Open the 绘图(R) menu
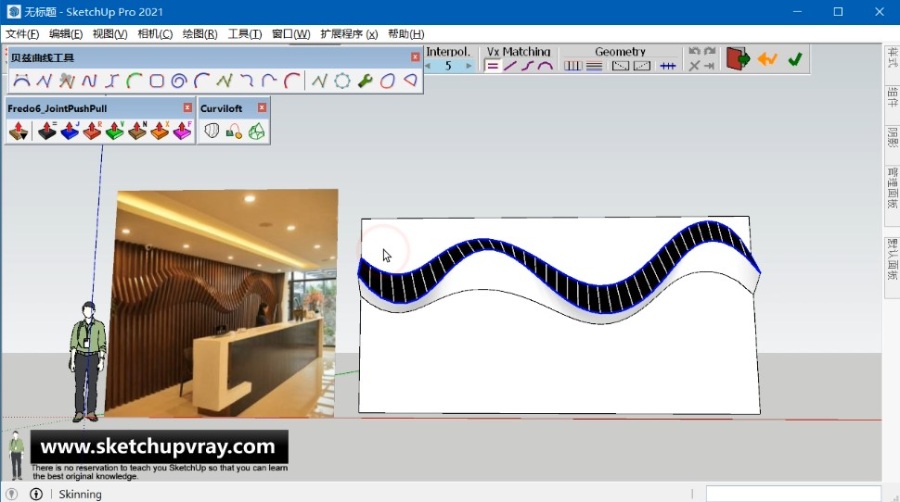The height and width of the screenshot is (502, 900). 200,34
